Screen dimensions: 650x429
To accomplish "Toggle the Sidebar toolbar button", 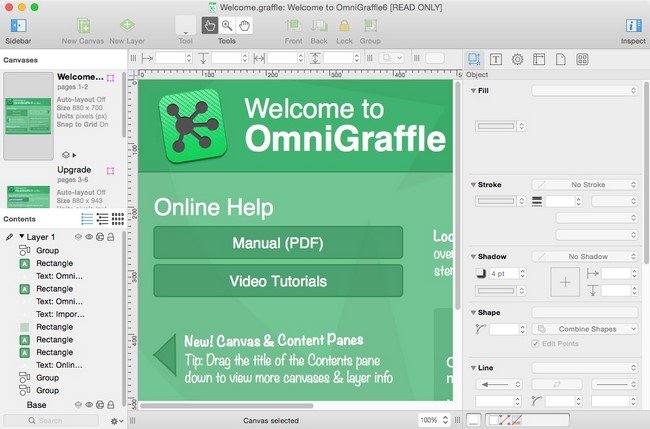I will pos(18,26).
